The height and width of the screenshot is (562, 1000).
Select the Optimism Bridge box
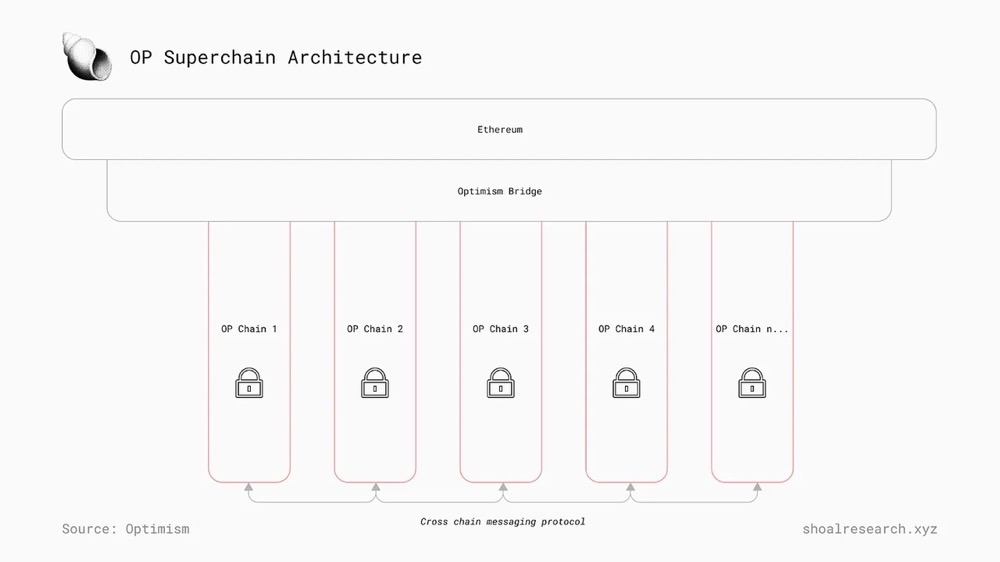(499, 191)
